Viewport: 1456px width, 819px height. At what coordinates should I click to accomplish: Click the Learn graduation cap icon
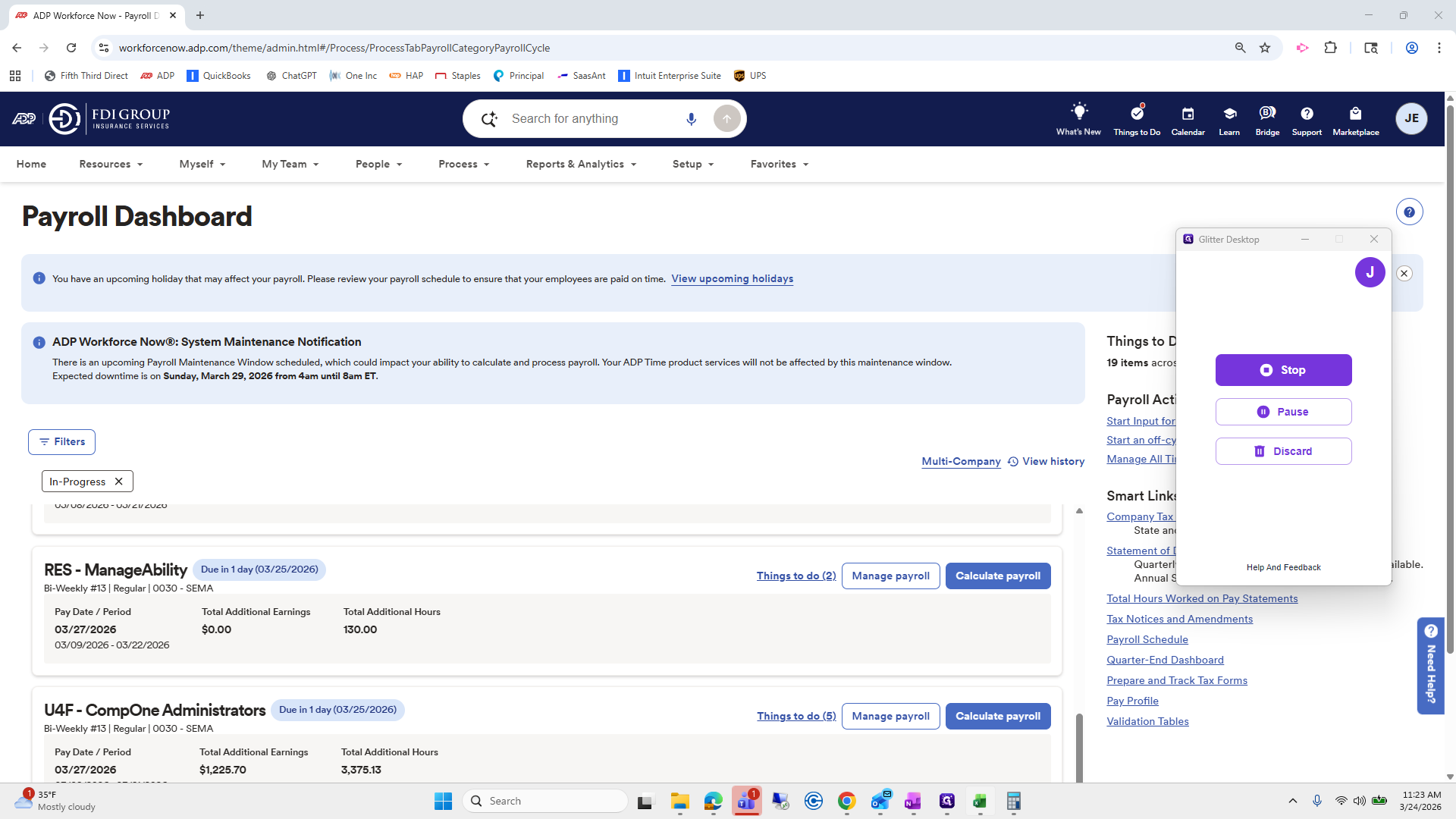pos(1229,114)
